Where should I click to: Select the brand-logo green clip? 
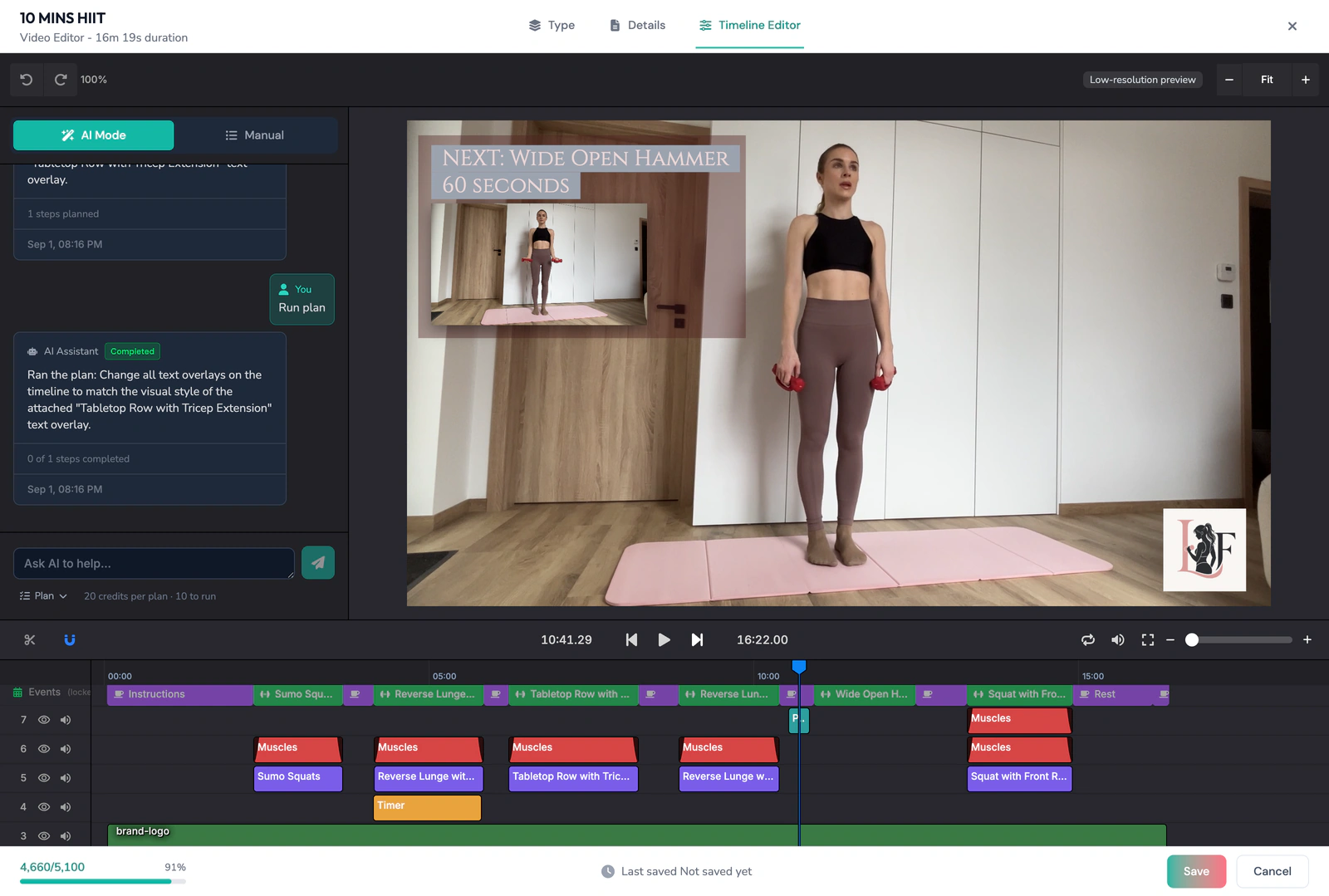coord(637,835)
